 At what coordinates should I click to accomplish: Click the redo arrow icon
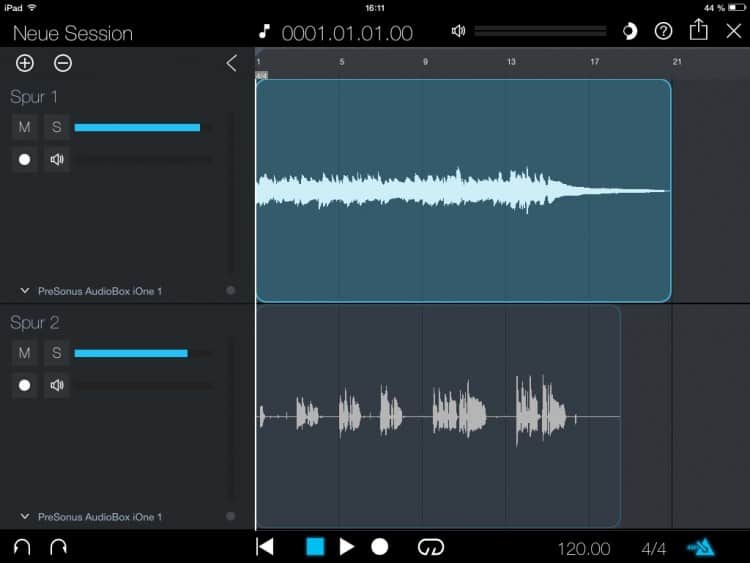click(x=58, y=547)
